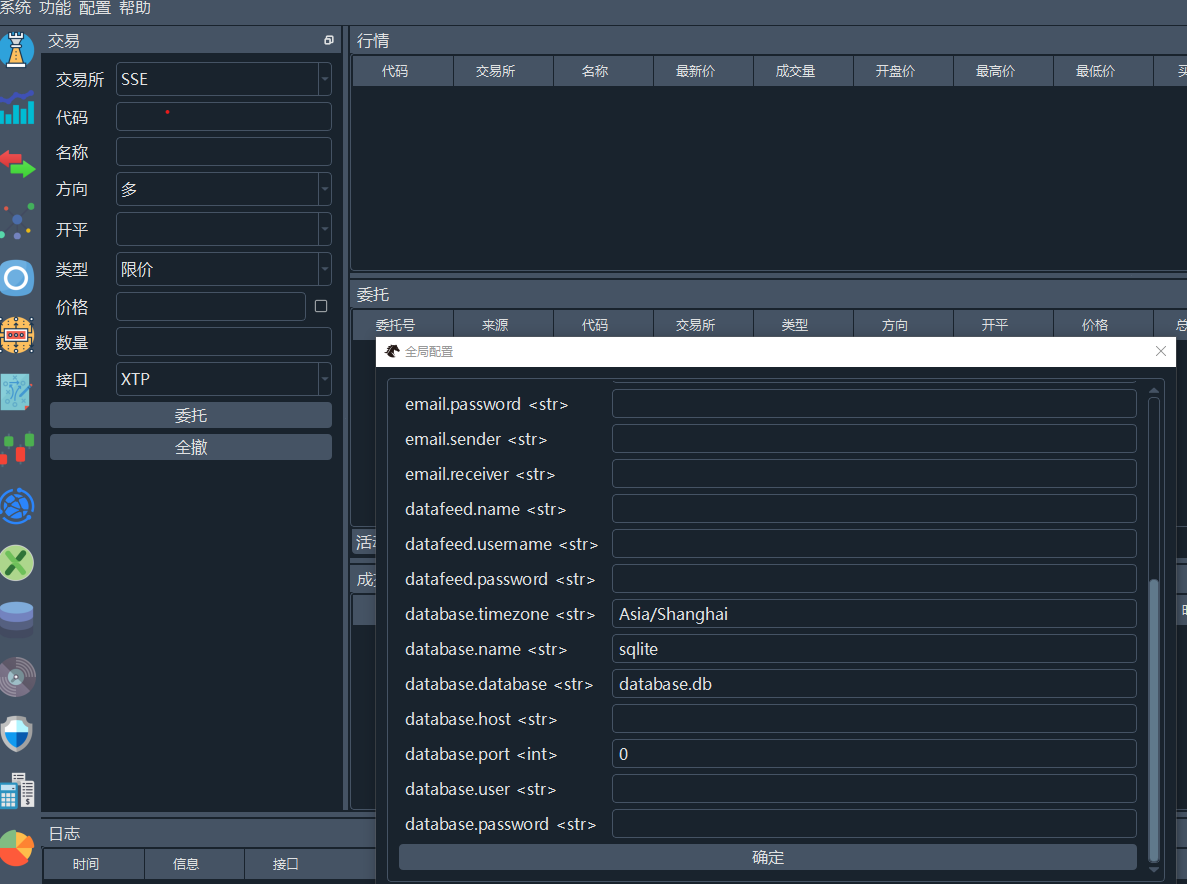Open the 系统 menu

point(15,8)
